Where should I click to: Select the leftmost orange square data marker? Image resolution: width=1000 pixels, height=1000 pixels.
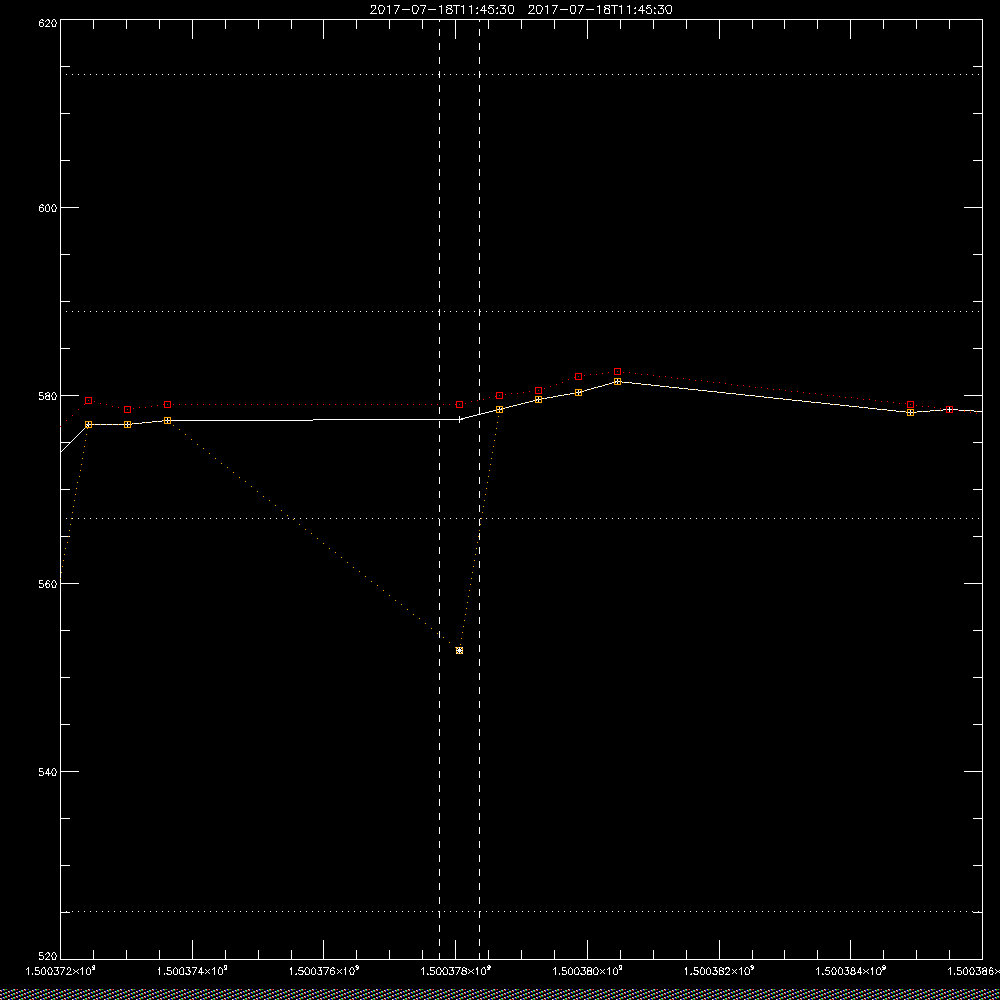tap(89, 424)
